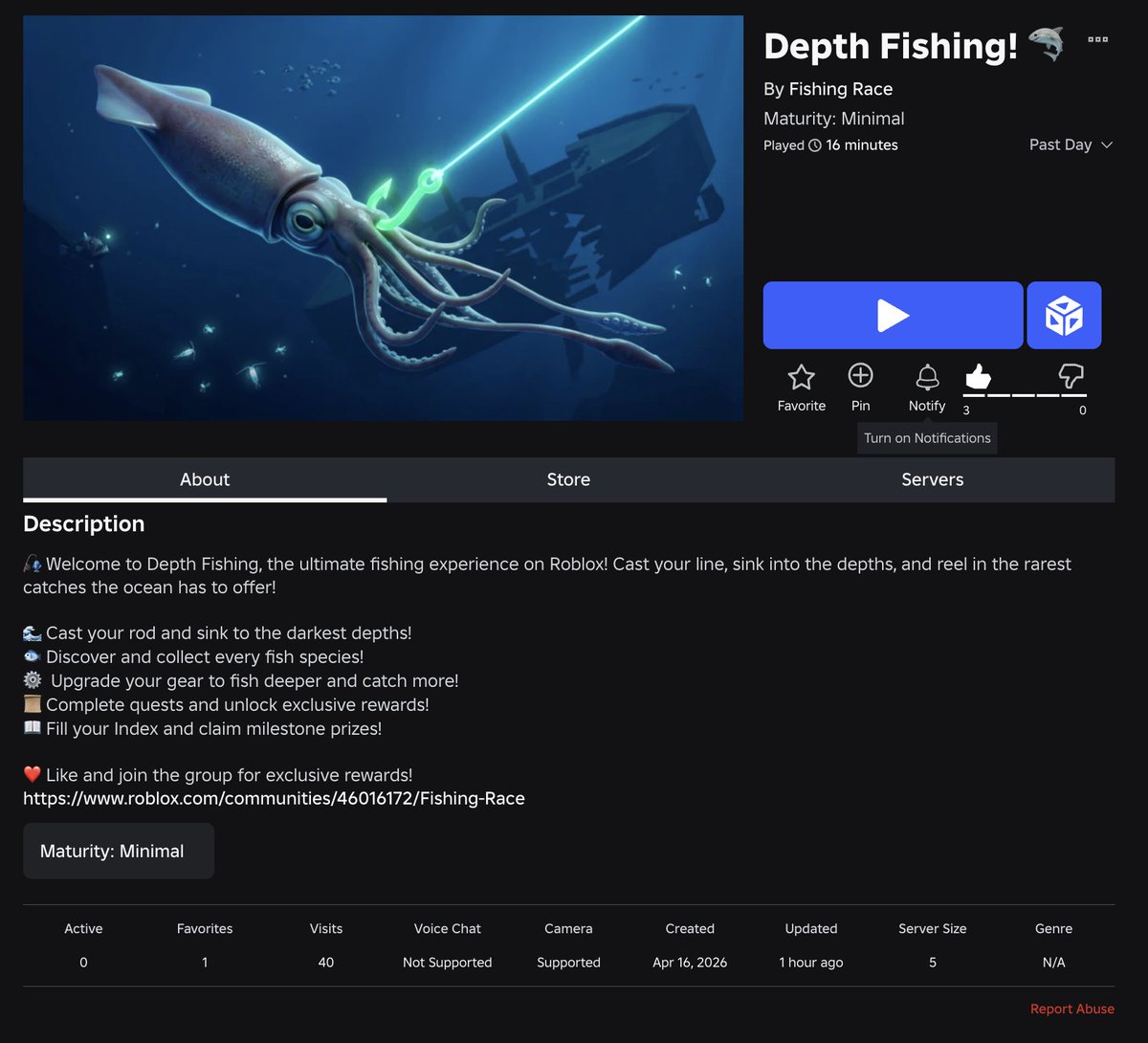Click the fish emoji before Discover and collect
Screen dimensions: 1148x1043
(x=33, y=656)
